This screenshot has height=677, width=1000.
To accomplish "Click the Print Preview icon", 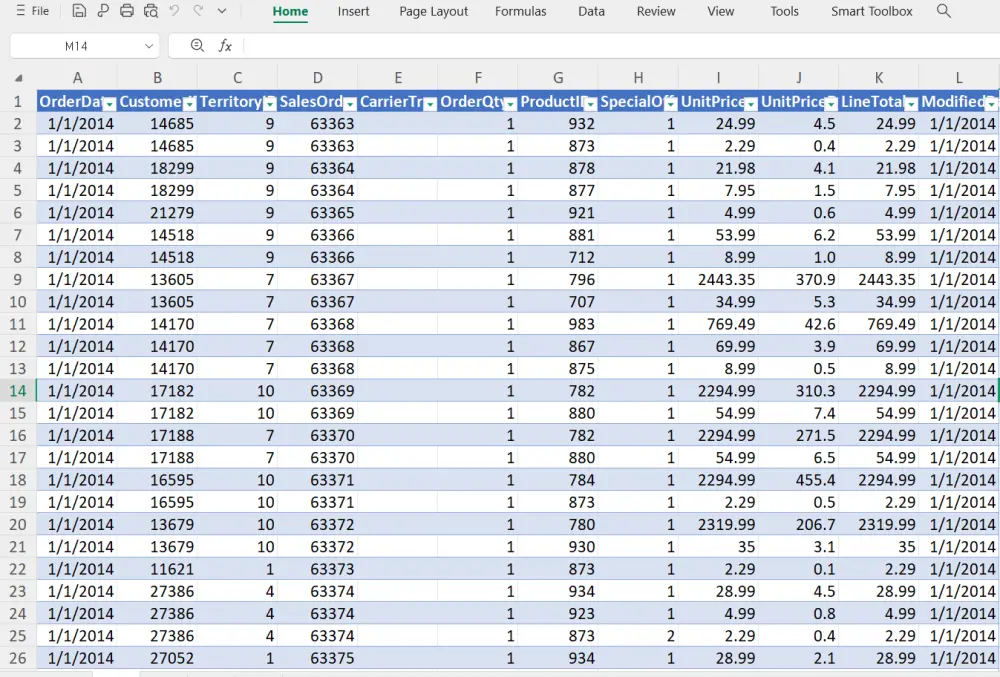I will [x=151, y=11].
